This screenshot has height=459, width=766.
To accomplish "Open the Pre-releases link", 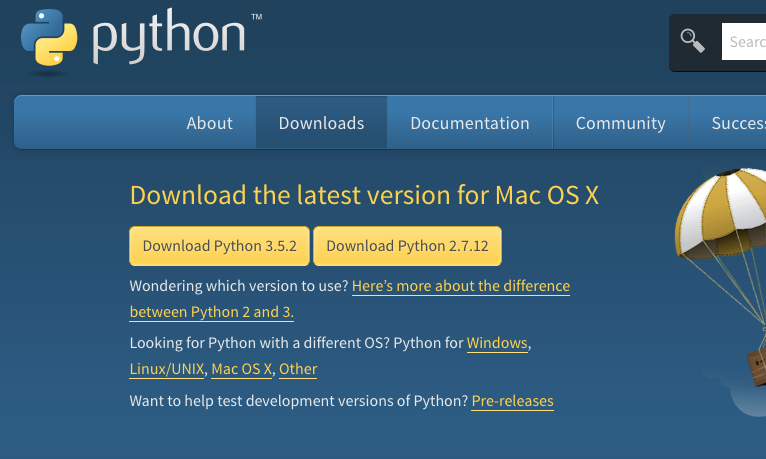I will point(512,401).
